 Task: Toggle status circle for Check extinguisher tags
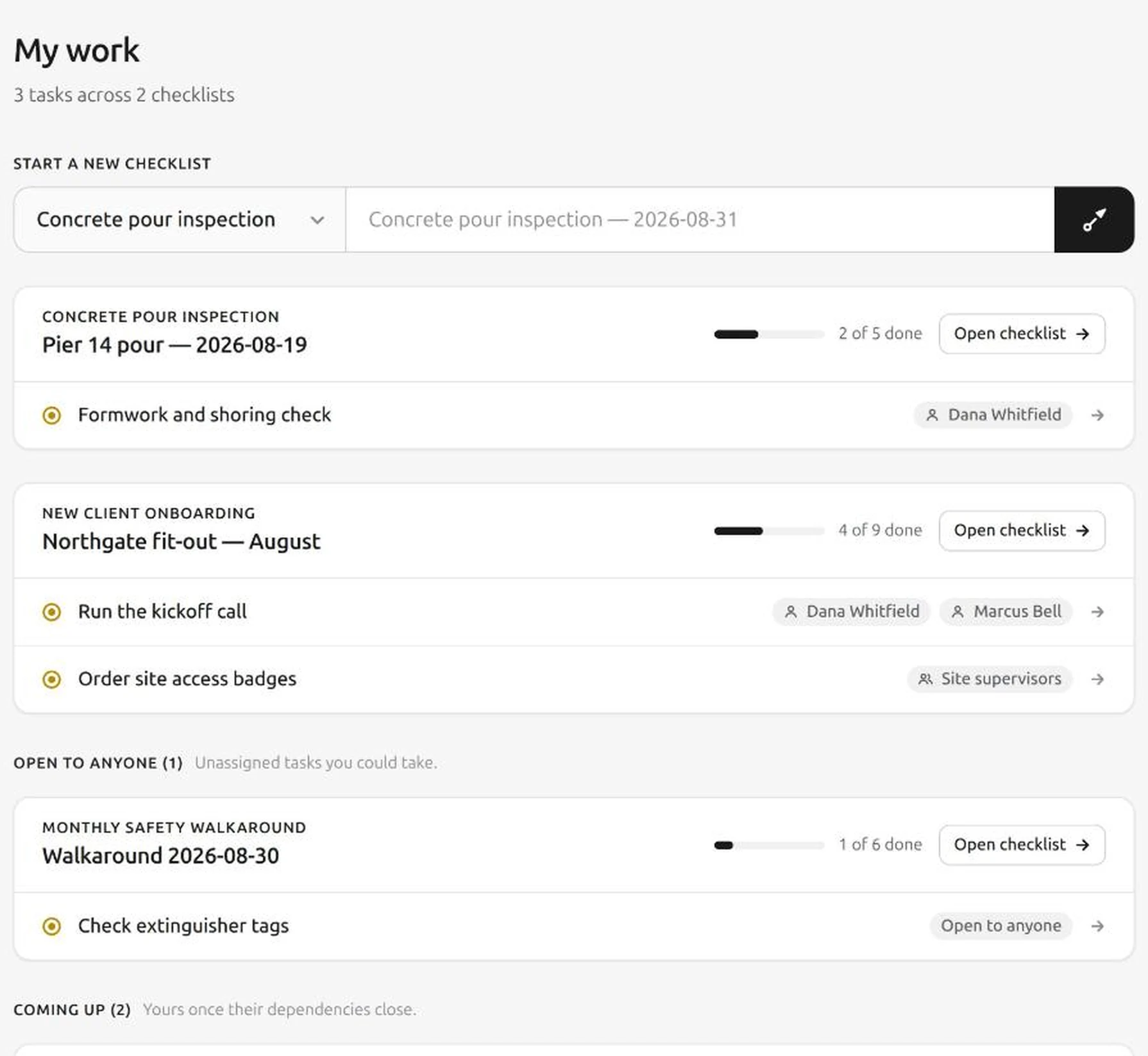point(52,926)
